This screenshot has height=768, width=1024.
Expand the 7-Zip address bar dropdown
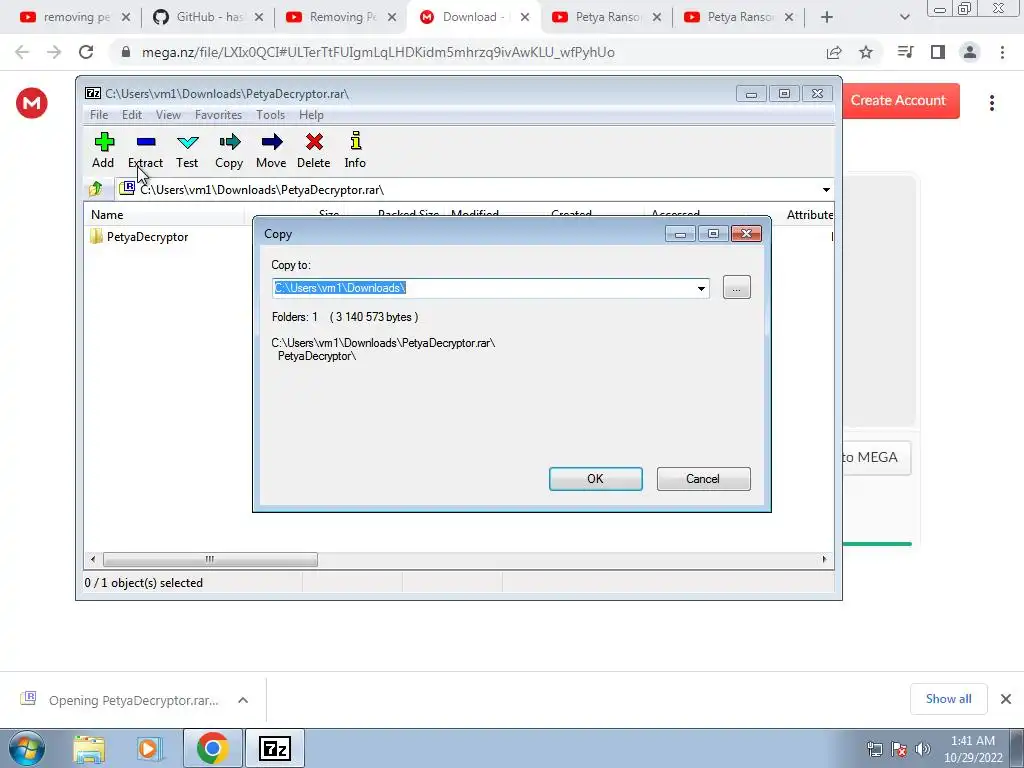(x=826, y=189)
